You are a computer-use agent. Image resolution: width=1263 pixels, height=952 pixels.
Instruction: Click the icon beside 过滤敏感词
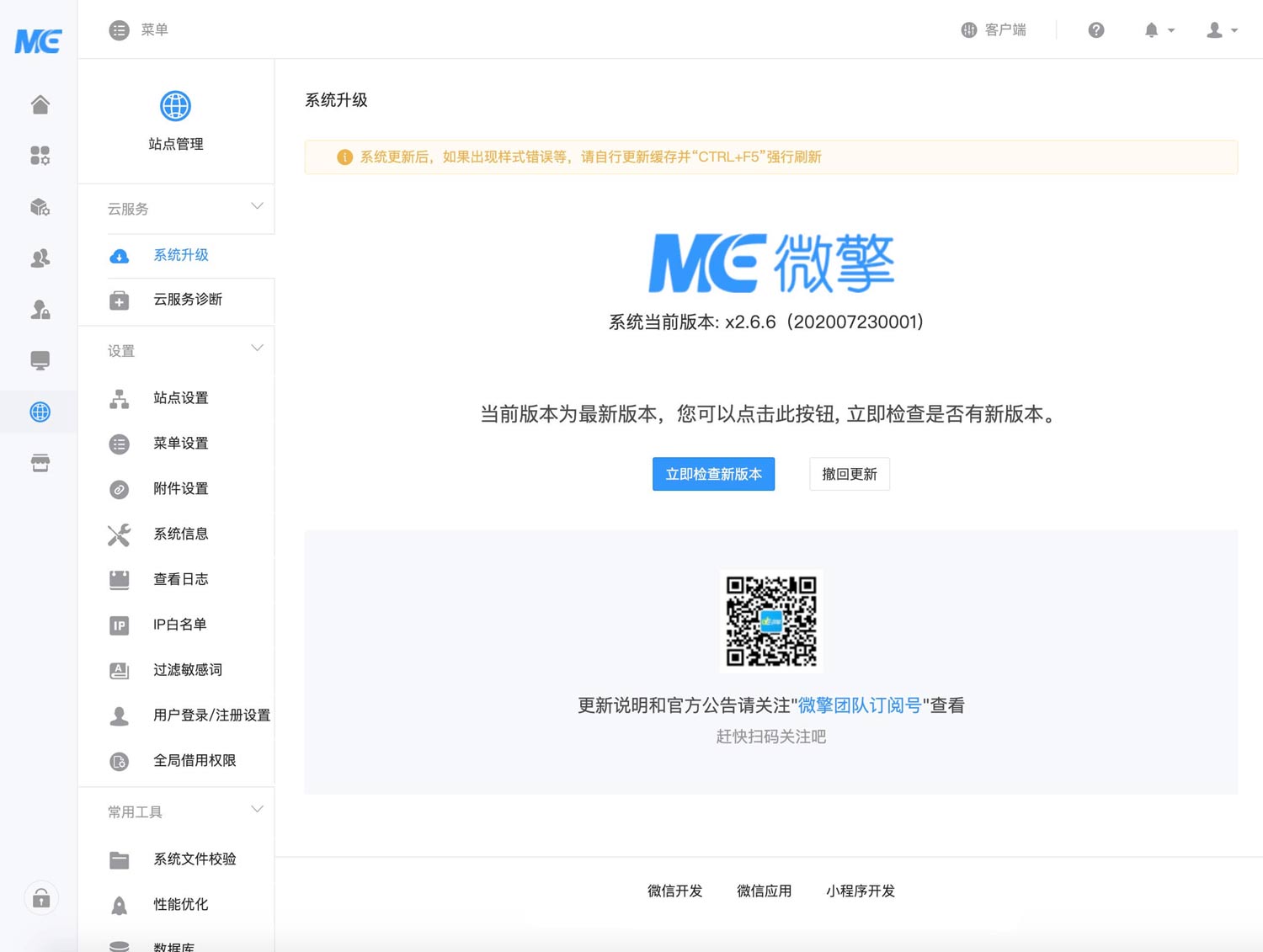(120, 671)
